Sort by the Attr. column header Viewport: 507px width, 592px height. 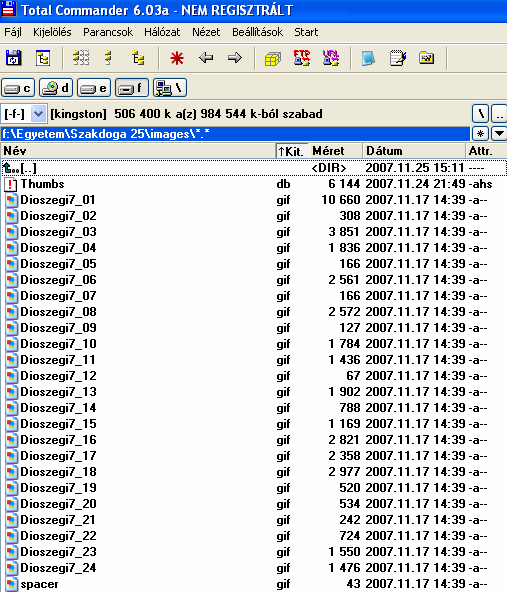(x=486, y=151)
